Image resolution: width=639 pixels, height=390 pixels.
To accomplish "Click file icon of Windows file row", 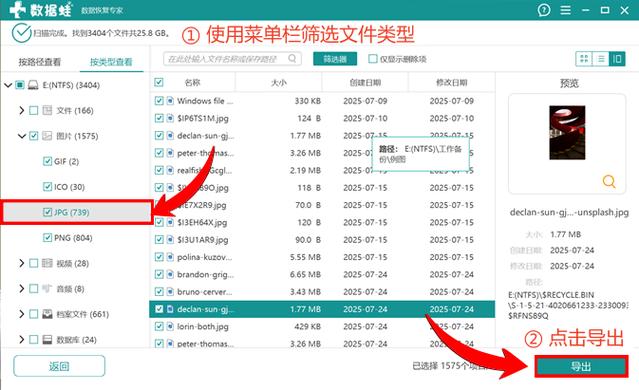I will point(170,101).
